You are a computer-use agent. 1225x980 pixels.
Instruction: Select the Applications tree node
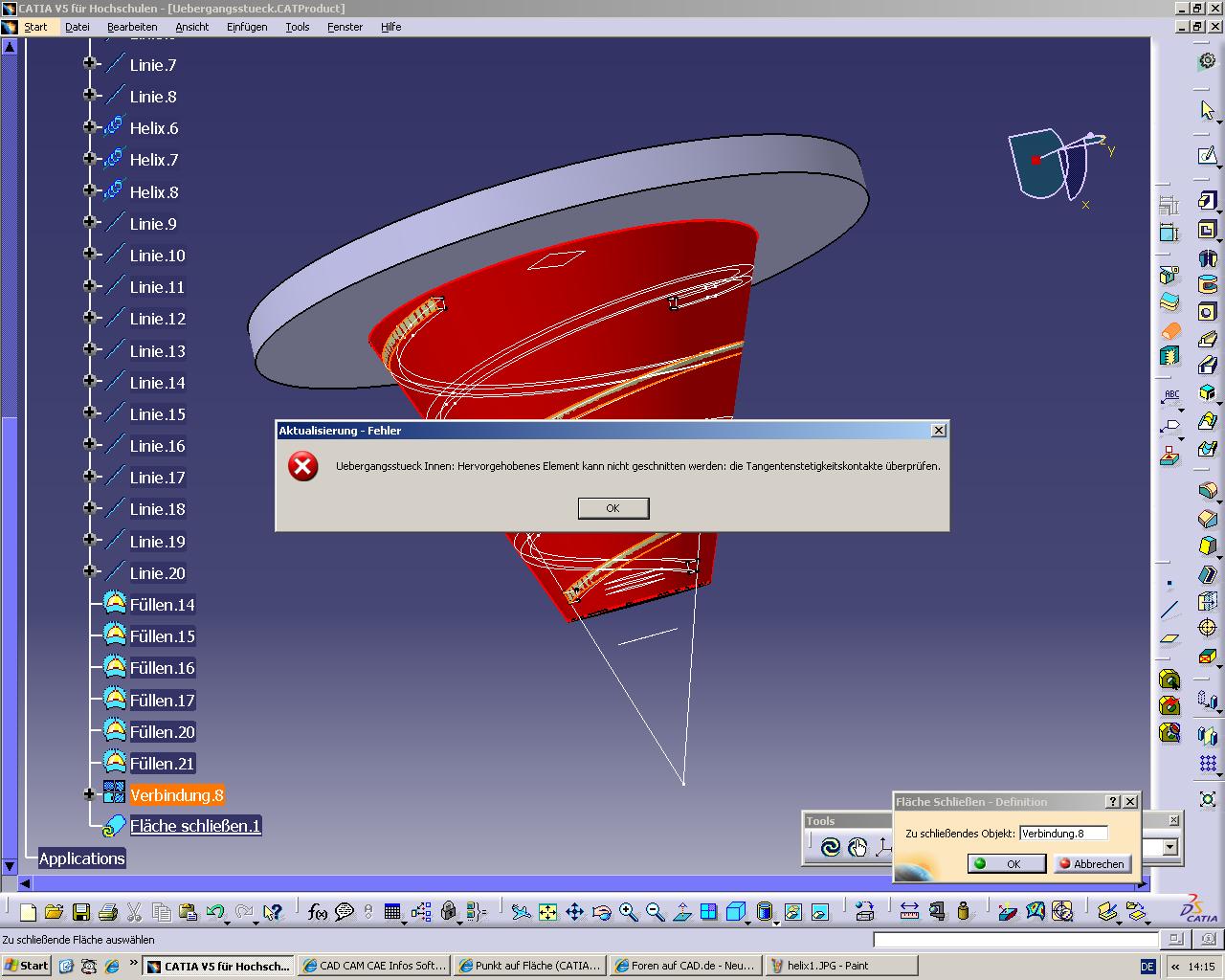pos(81,858)
